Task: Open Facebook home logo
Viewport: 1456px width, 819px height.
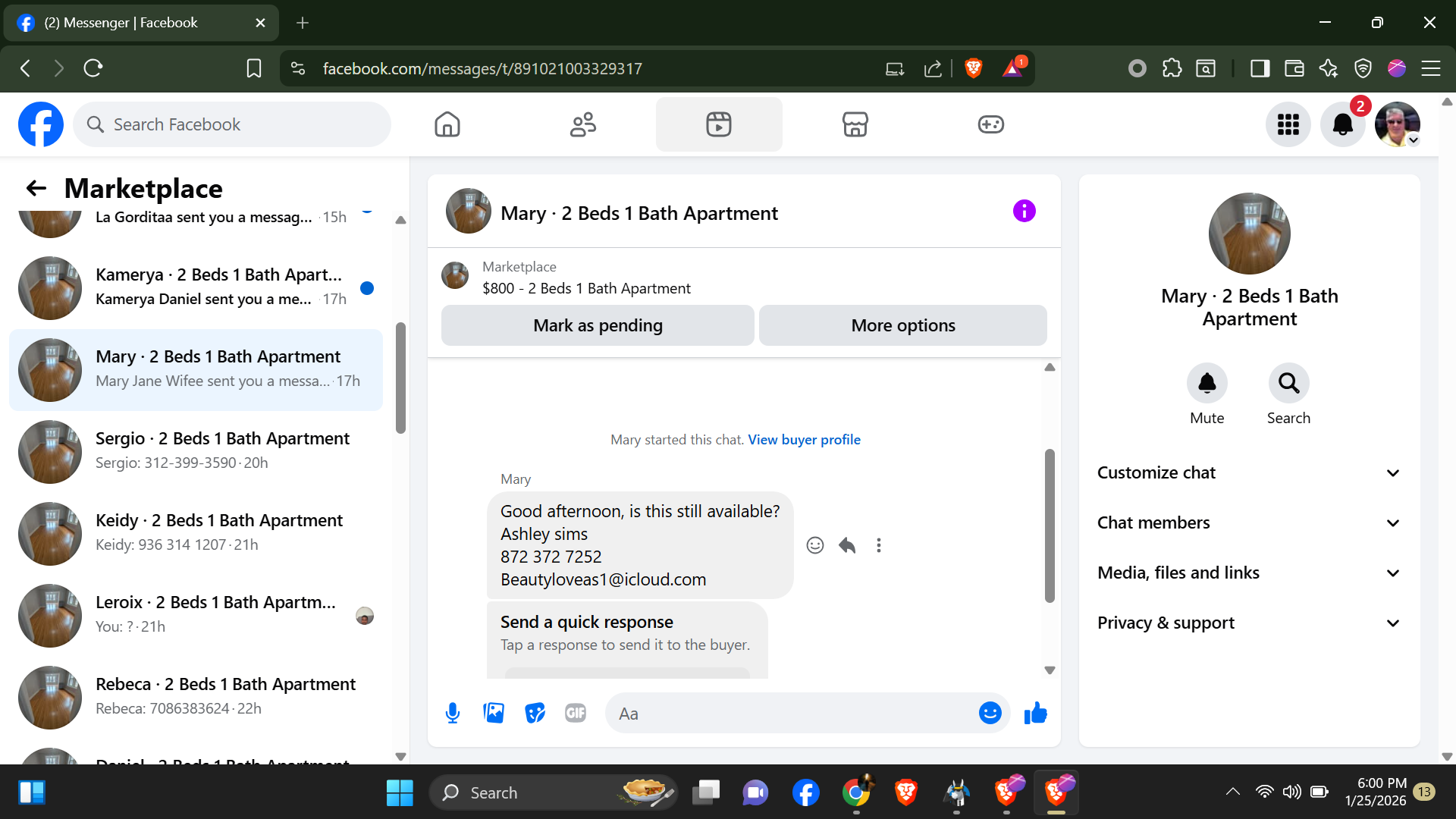Action: click(41, 124)
